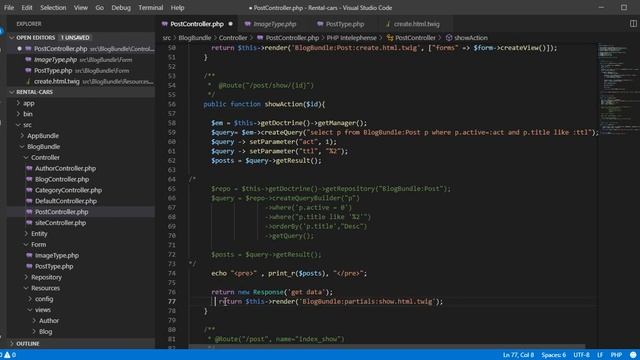This screenshot has height=360, width=640.
Task: Change indentation via Spaces: 6
Action: click(x=553, y=355)
